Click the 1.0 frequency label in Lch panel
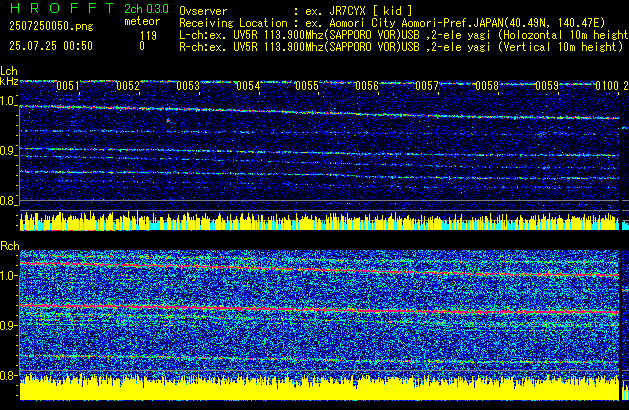This screenshot has width=629, height=410. click(8, 101)
